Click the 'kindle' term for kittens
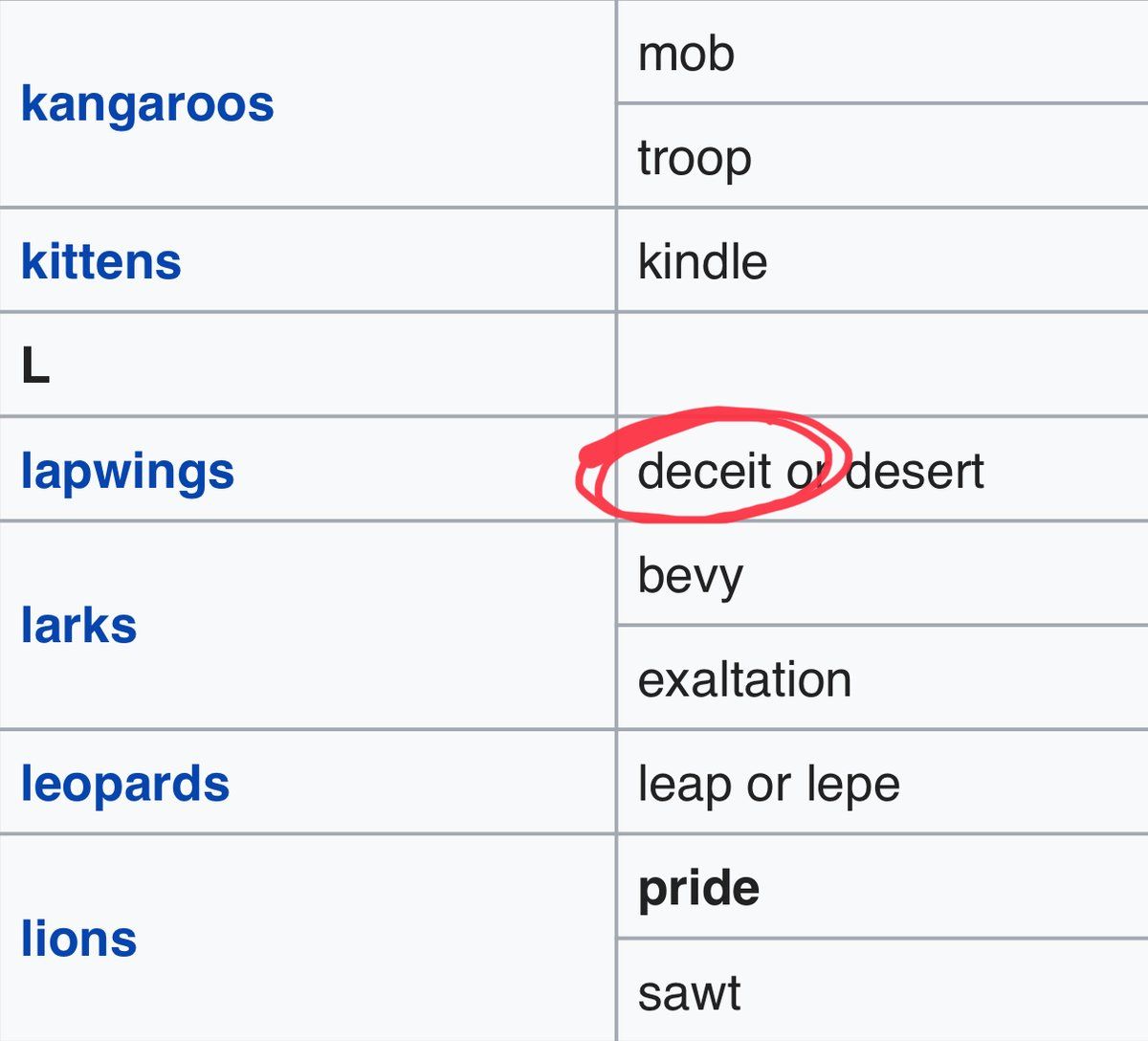This screenshot has height=1041, width=1148. (x=702, y=261)
